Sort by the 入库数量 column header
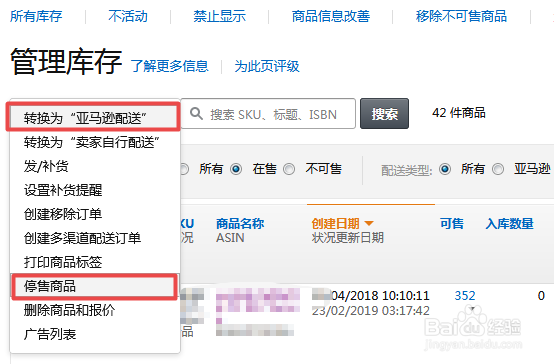This screenshot has width=554, height=364. (509, 223)
